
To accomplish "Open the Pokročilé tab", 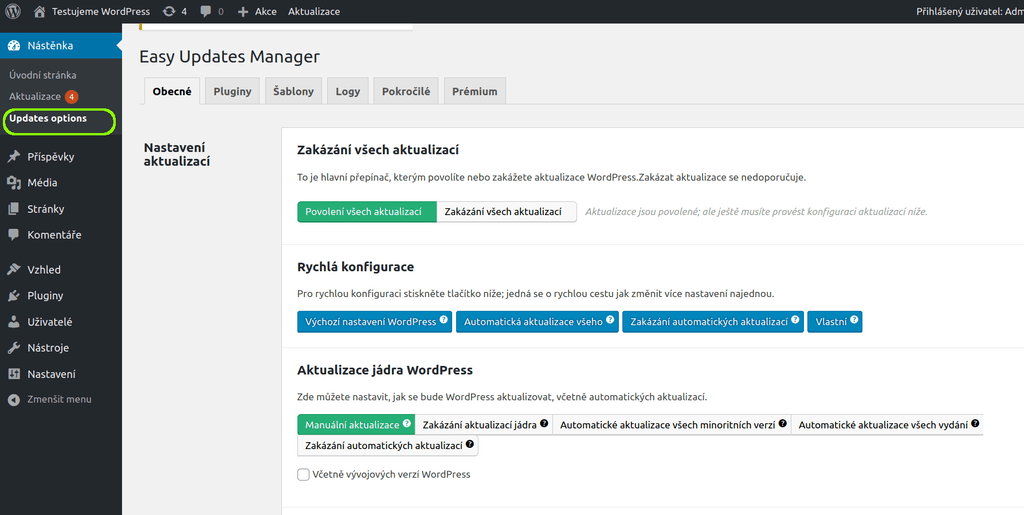I will (x=406, y=91).
